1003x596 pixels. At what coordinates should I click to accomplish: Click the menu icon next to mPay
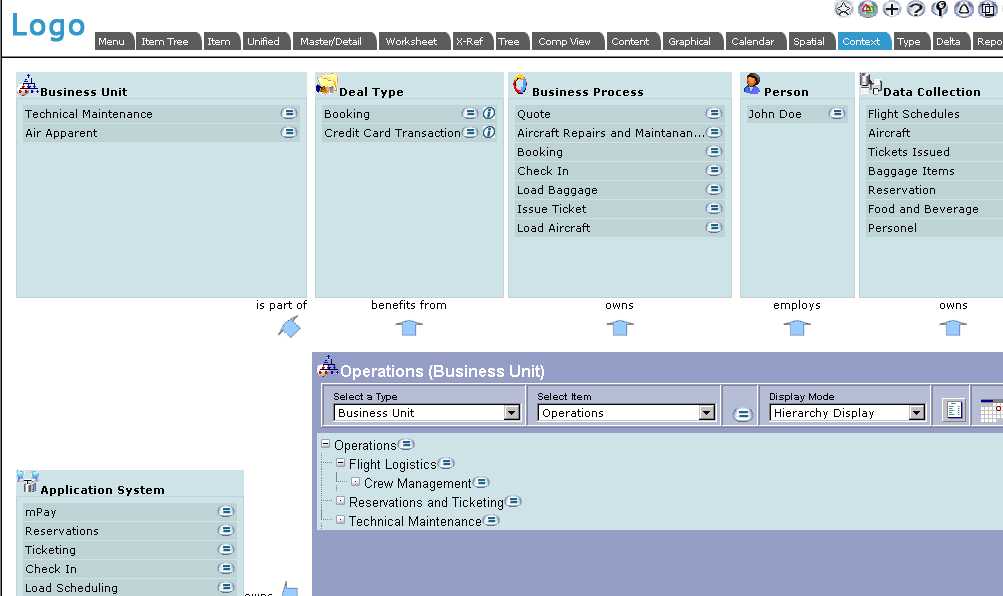pos(226,512)
